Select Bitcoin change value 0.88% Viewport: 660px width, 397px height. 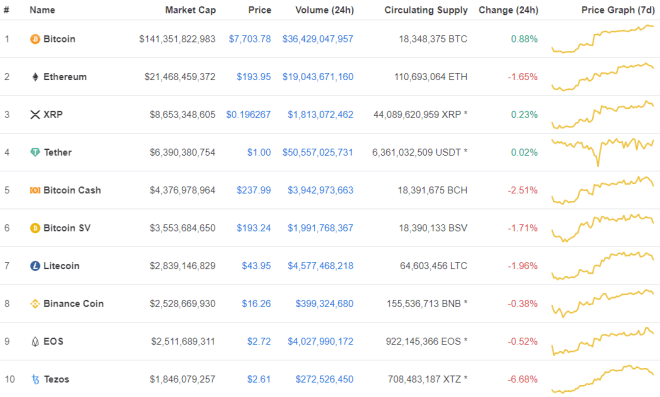[524, 39]
